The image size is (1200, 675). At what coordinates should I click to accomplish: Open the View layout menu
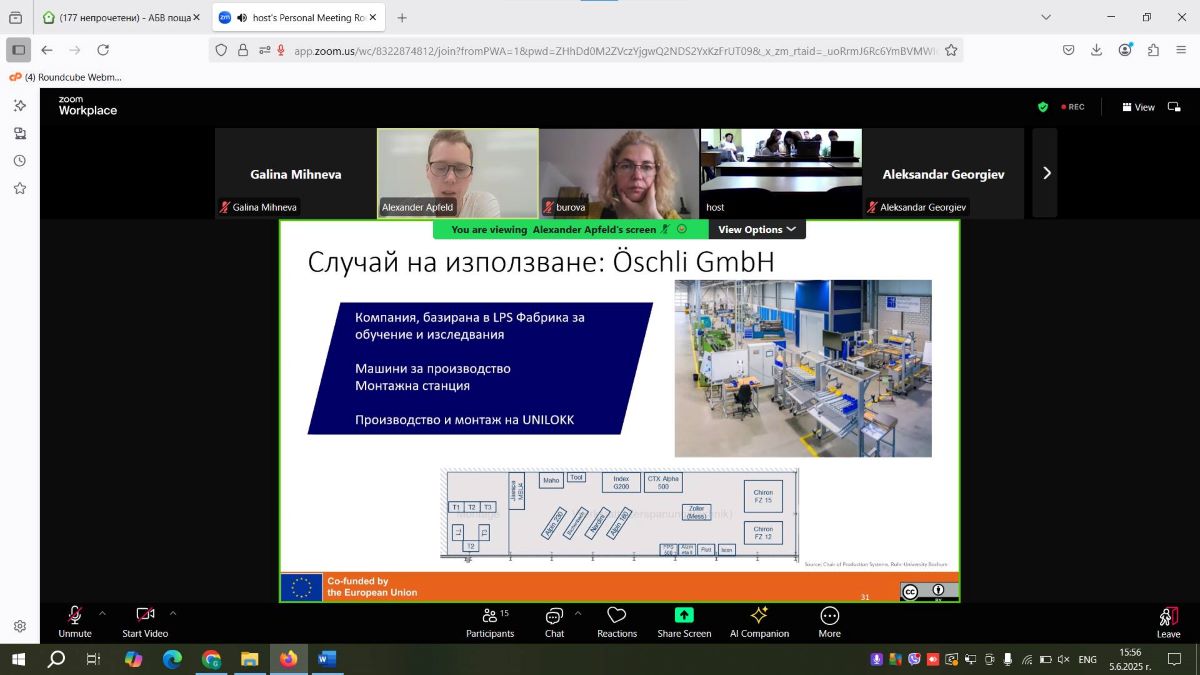(x=1138, y=107)
